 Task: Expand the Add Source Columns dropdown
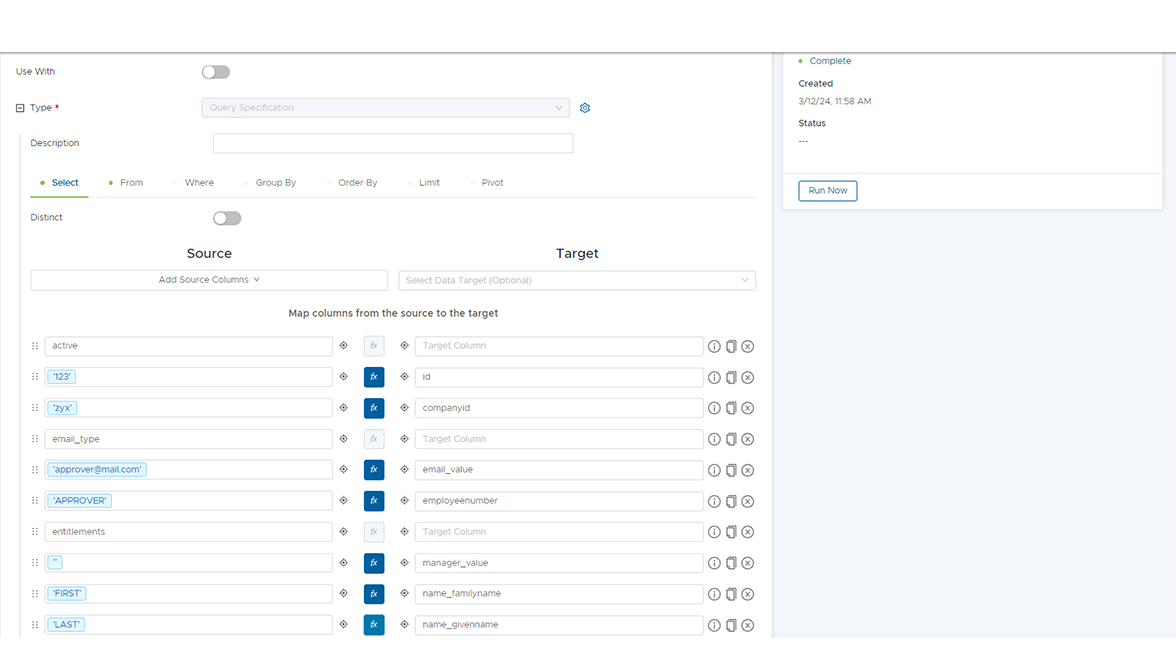click(x=209, y=280)
